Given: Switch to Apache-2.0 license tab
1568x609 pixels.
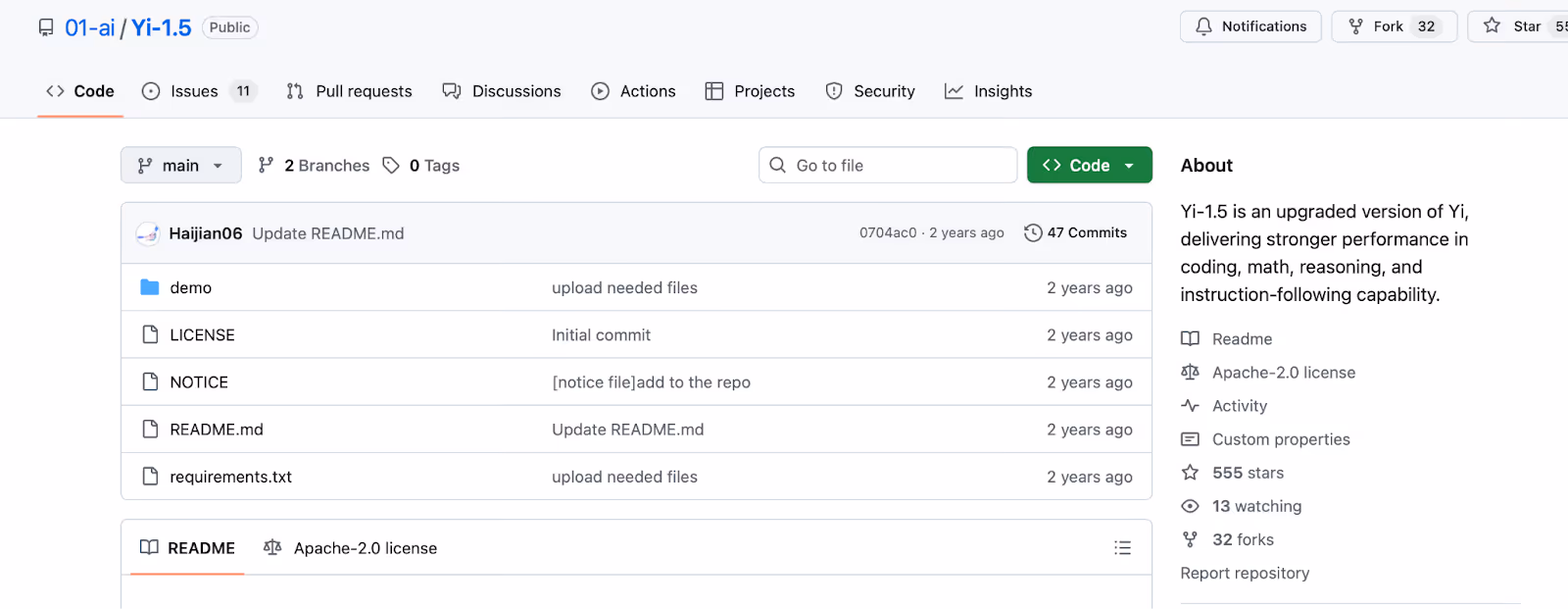Looking at the screenshot, I should click(351, 548).
